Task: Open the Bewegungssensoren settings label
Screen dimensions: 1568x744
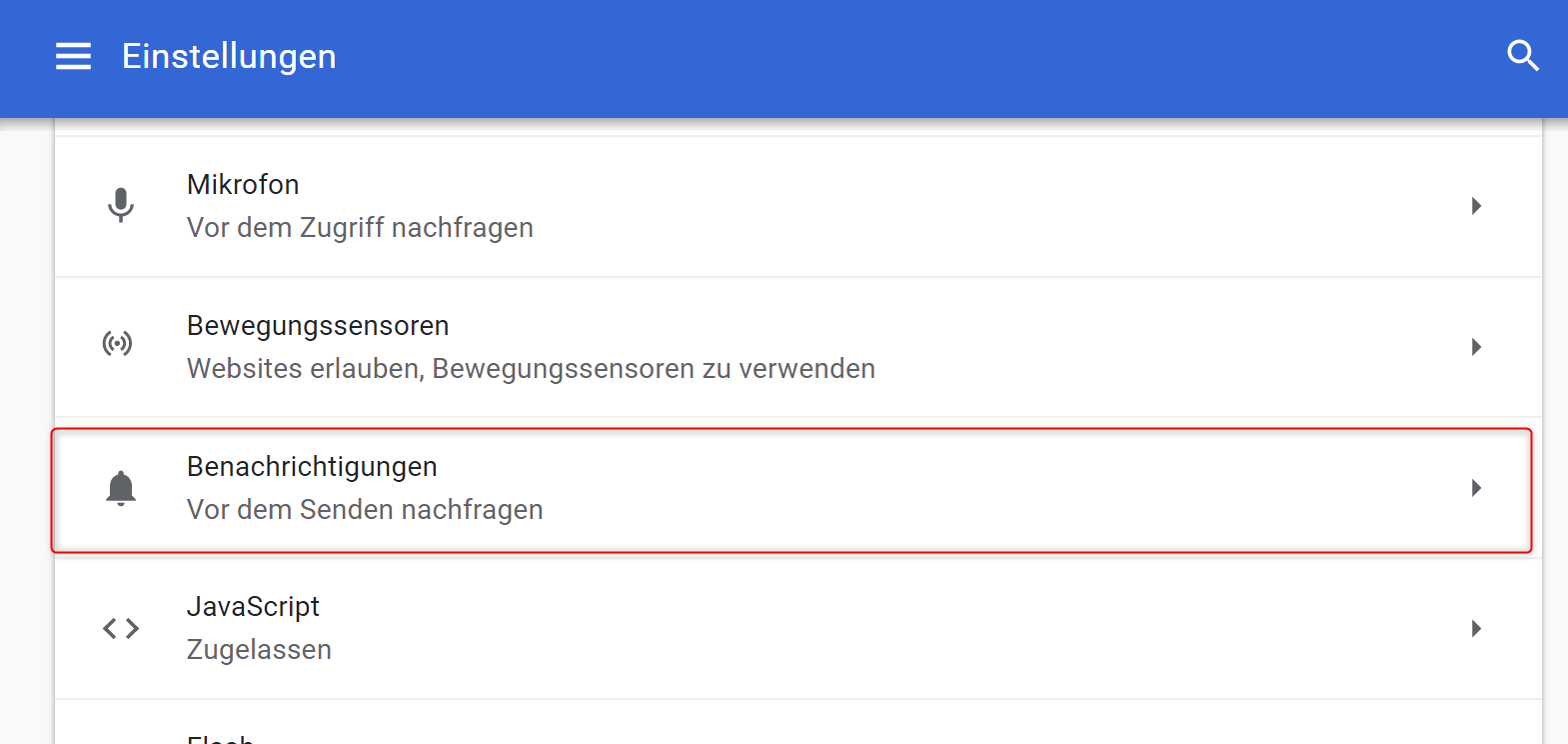Action: click(318, 326)
